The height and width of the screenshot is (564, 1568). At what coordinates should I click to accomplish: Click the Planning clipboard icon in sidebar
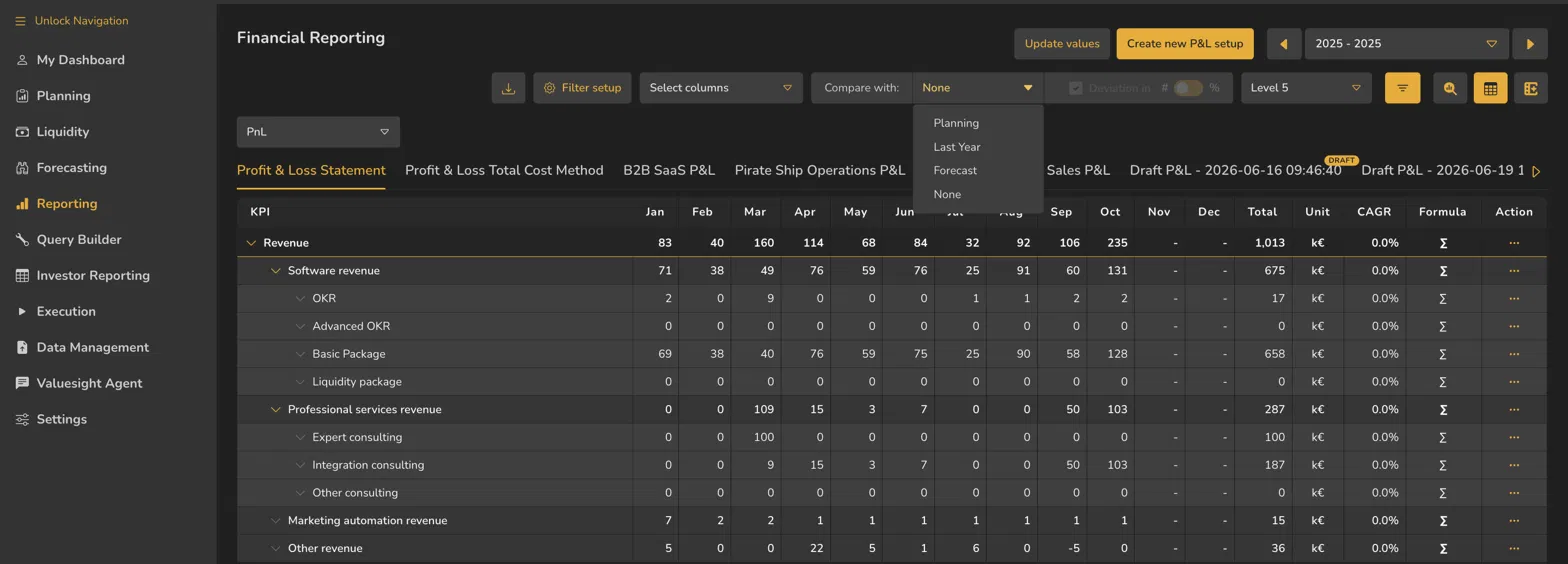tap(22, 96)
